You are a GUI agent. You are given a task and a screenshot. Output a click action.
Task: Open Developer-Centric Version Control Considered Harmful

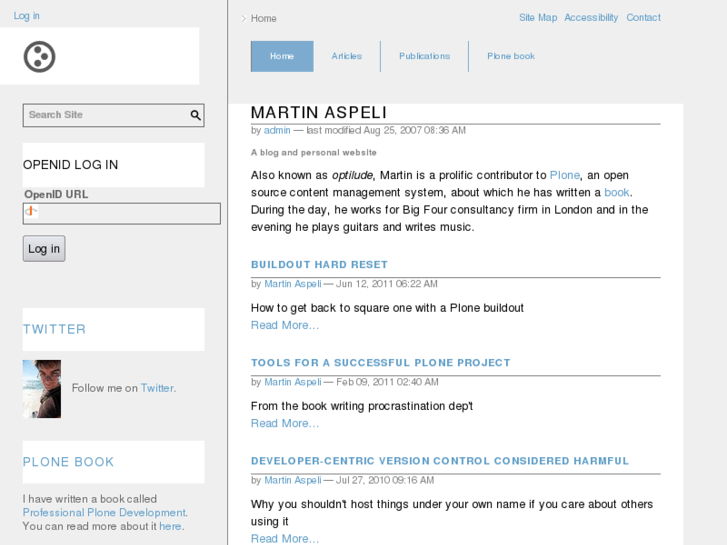tap(440, 461)
